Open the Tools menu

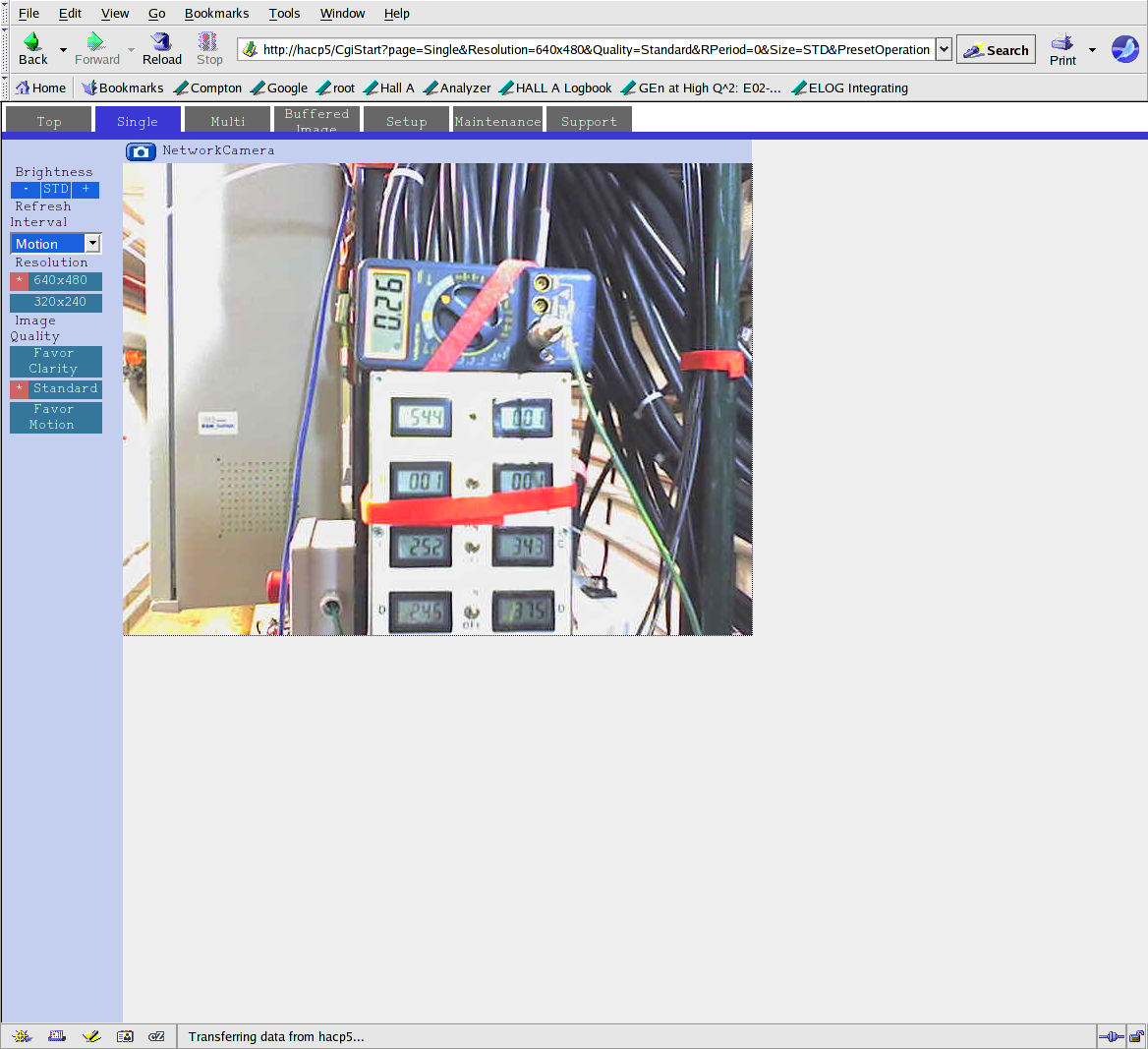coord(284,13)
